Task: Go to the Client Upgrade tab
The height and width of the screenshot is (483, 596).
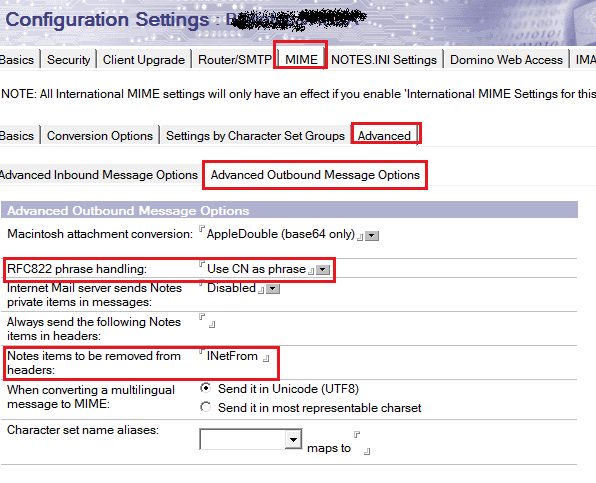Action: [x=144, y=60]
